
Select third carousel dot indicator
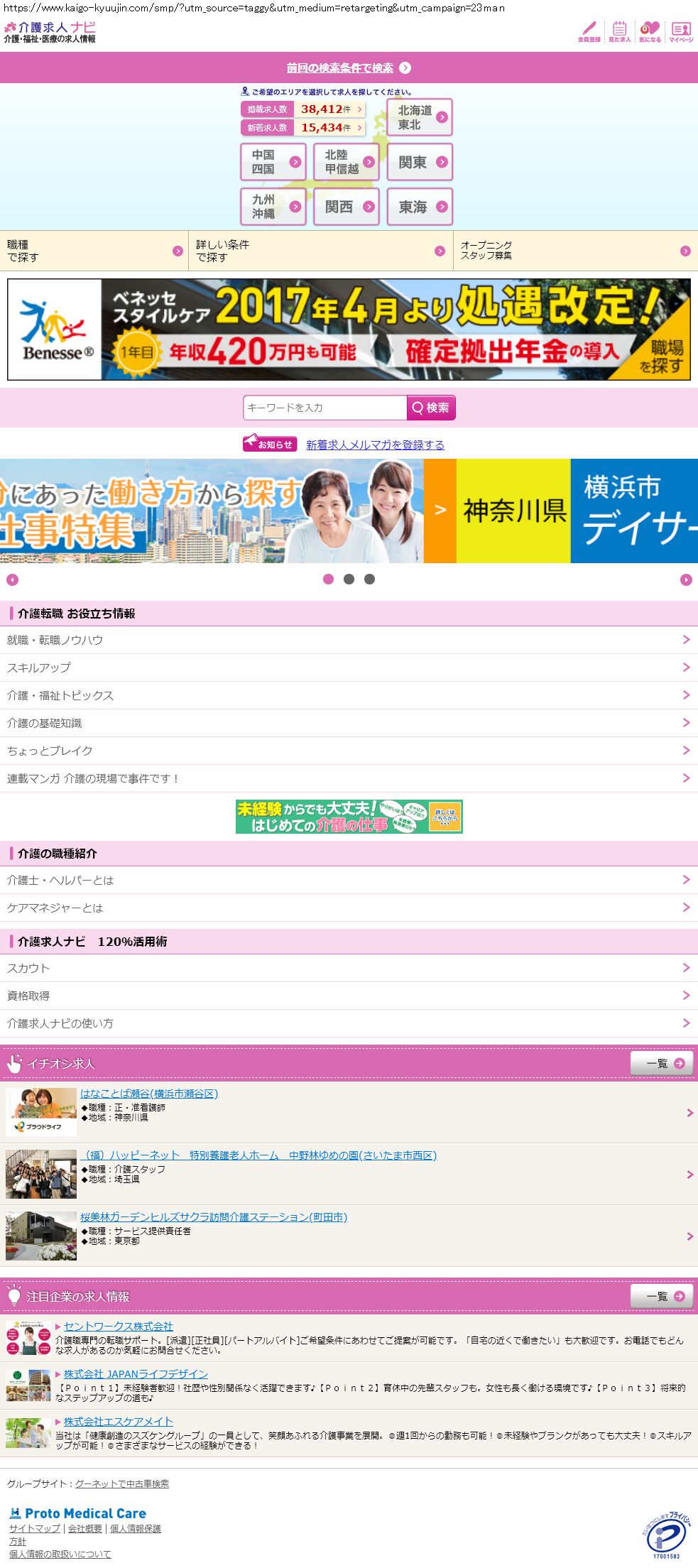pyautogui.click(x=369, y=579)
